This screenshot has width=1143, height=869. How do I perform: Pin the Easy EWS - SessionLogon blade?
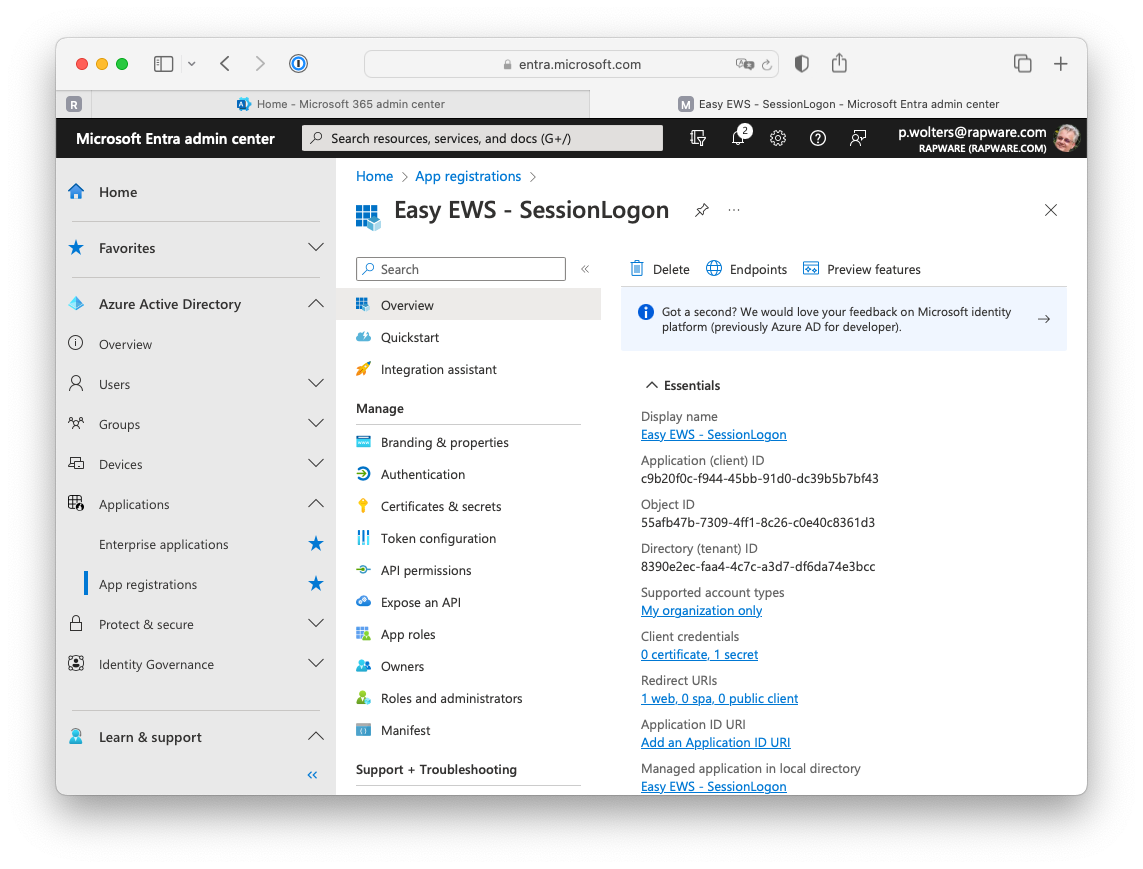[701, 211]
